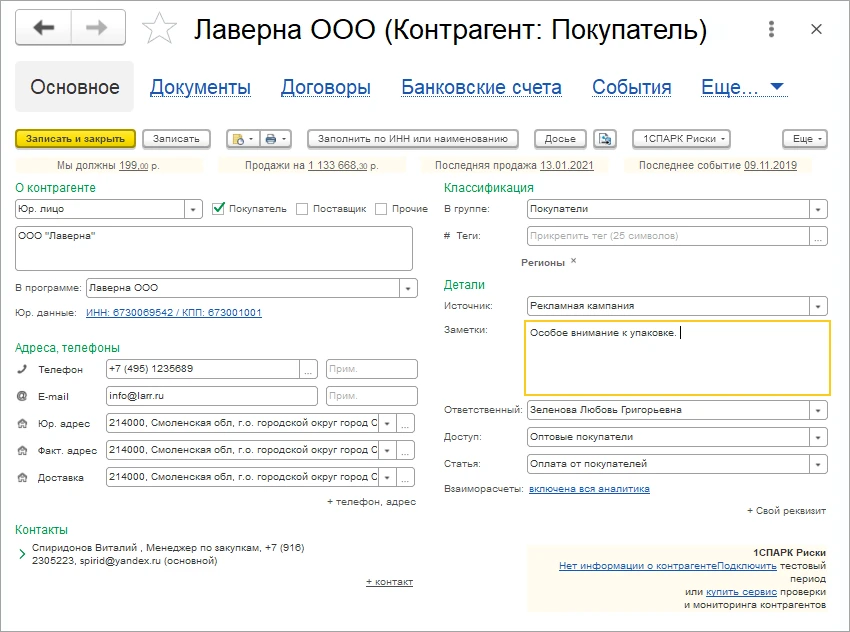Viewport: 850px width, 632px height.
Task: Follow the ИНН / КПП link
Action: tap(174, 313)
